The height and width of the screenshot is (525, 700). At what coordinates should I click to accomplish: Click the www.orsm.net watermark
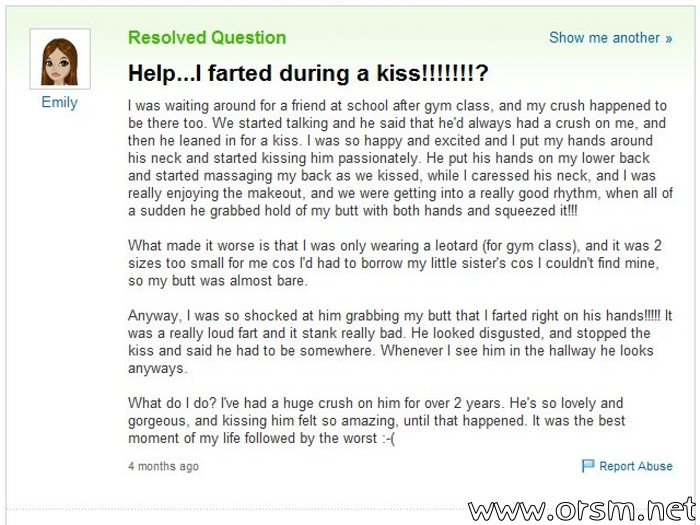click(582, 509)
